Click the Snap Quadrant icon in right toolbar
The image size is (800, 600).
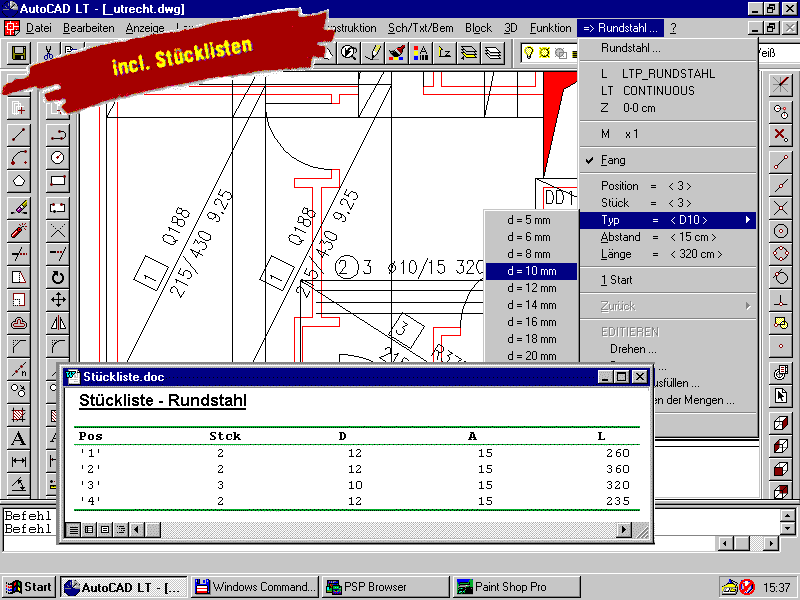coord(781,254)
